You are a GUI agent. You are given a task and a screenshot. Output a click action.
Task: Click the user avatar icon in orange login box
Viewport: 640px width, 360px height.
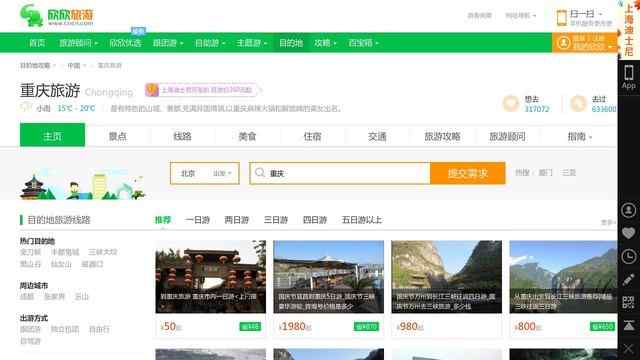(564, 43)
